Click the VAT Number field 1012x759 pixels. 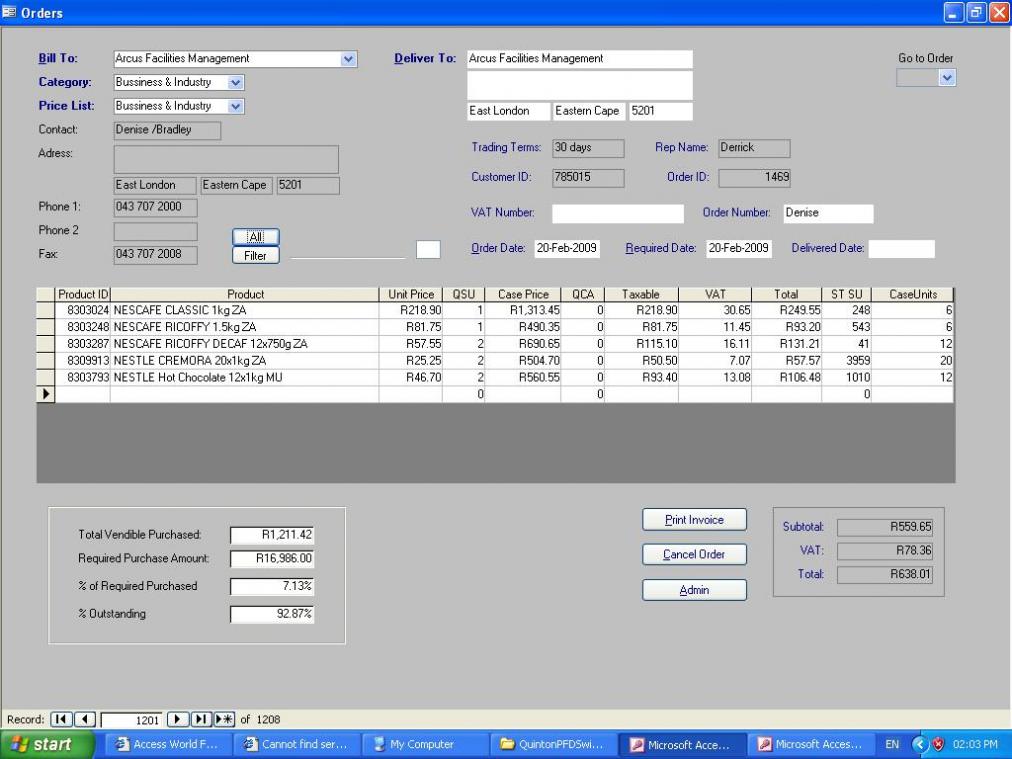[618, 214]
